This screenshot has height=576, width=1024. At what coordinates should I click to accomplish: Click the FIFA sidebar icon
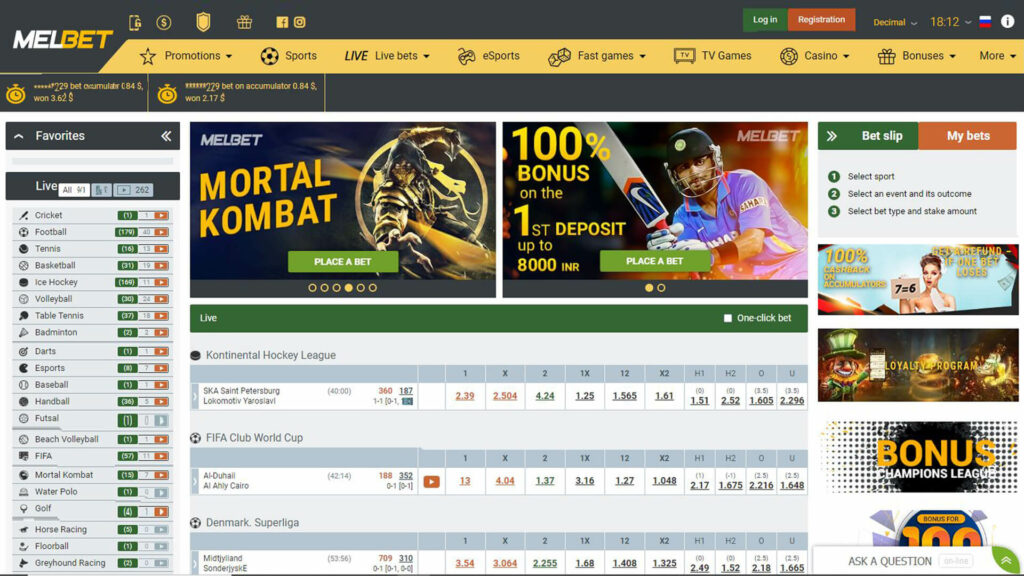[x=24, y=456]
